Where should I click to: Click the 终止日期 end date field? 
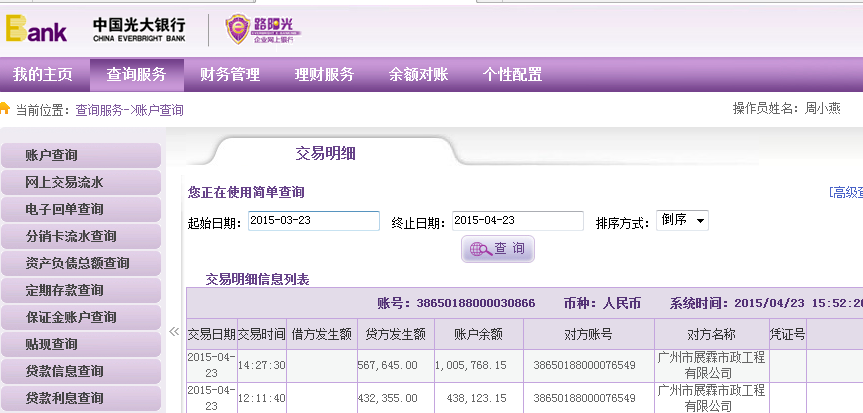(517, 221)
